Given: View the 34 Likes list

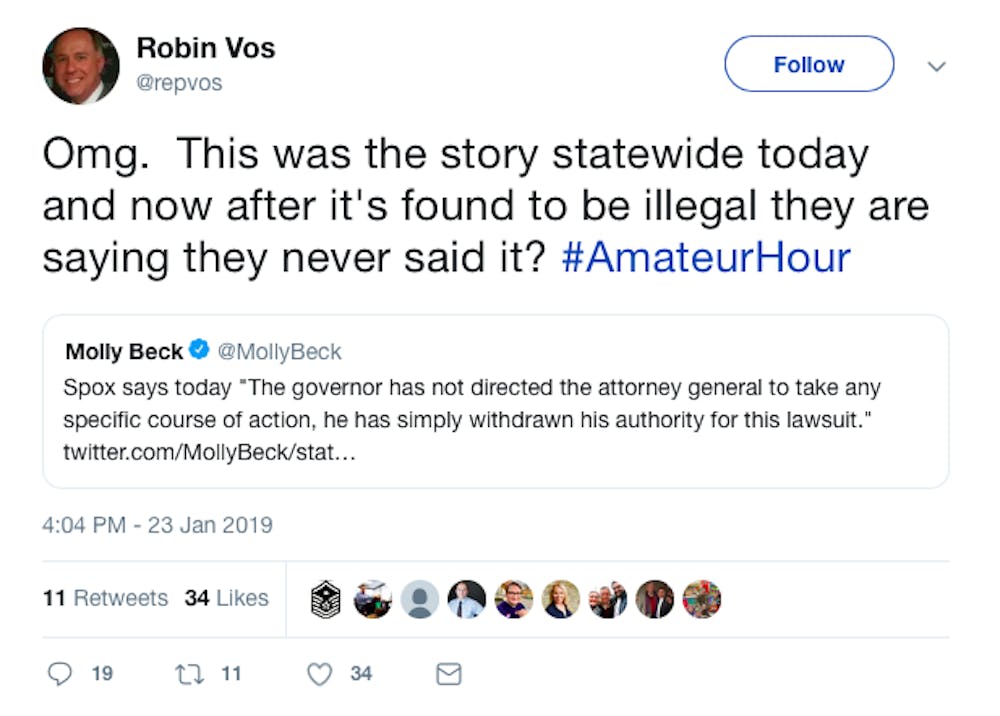Looking at the screenshot, I should coord(226,598).
